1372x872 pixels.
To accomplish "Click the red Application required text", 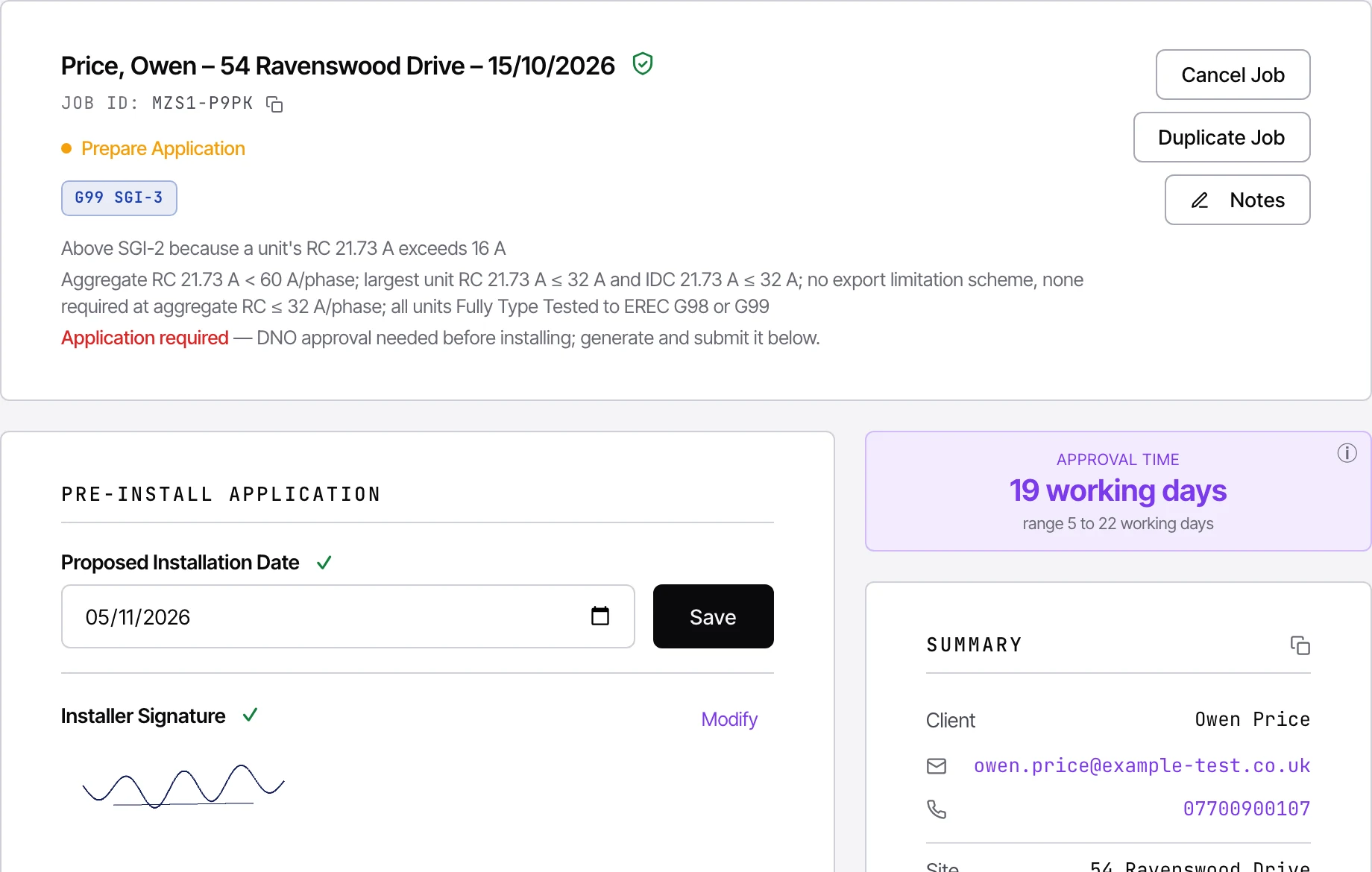I will pos(145,338).
